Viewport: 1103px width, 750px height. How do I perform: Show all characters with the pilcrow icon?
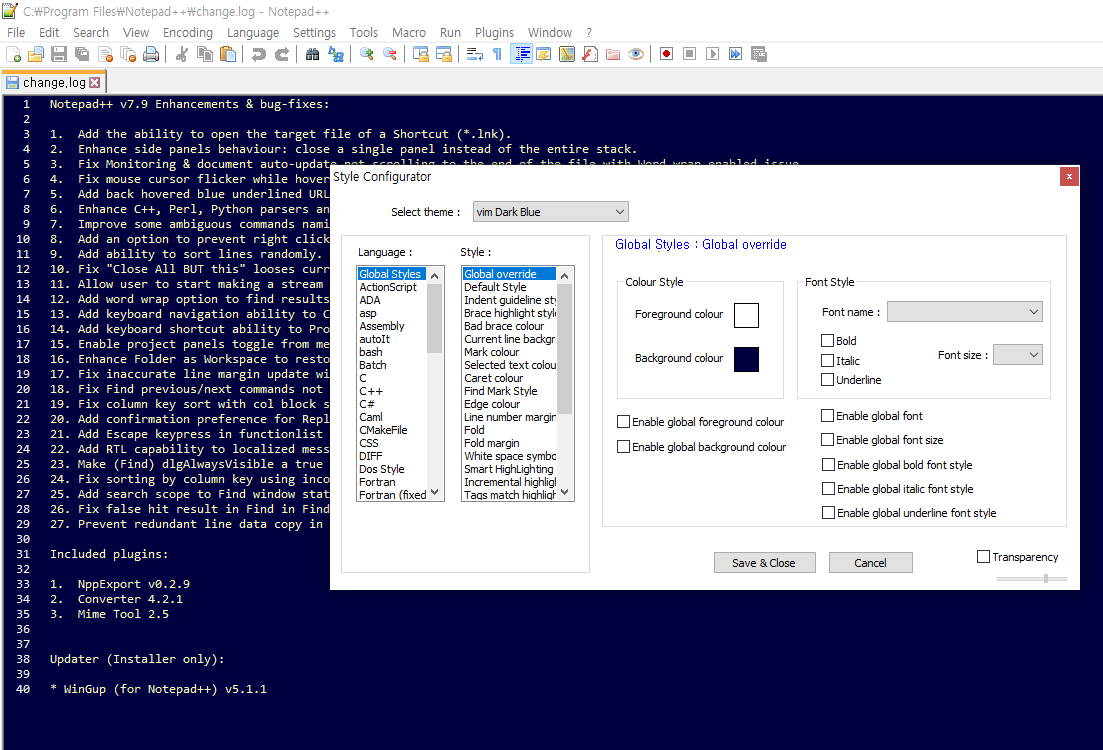[x=497, y=54]
